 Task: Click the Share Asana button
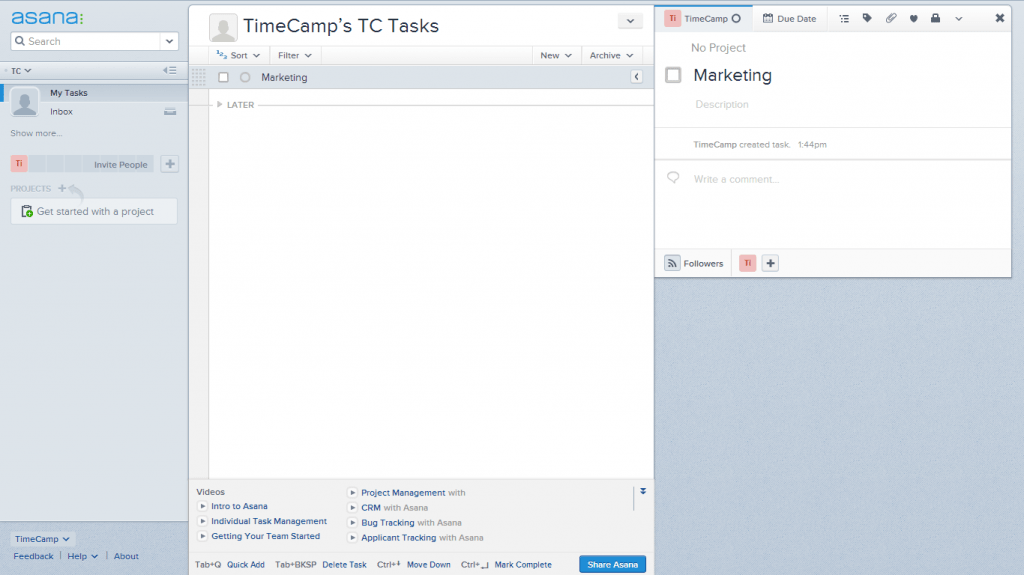point(613,565)
